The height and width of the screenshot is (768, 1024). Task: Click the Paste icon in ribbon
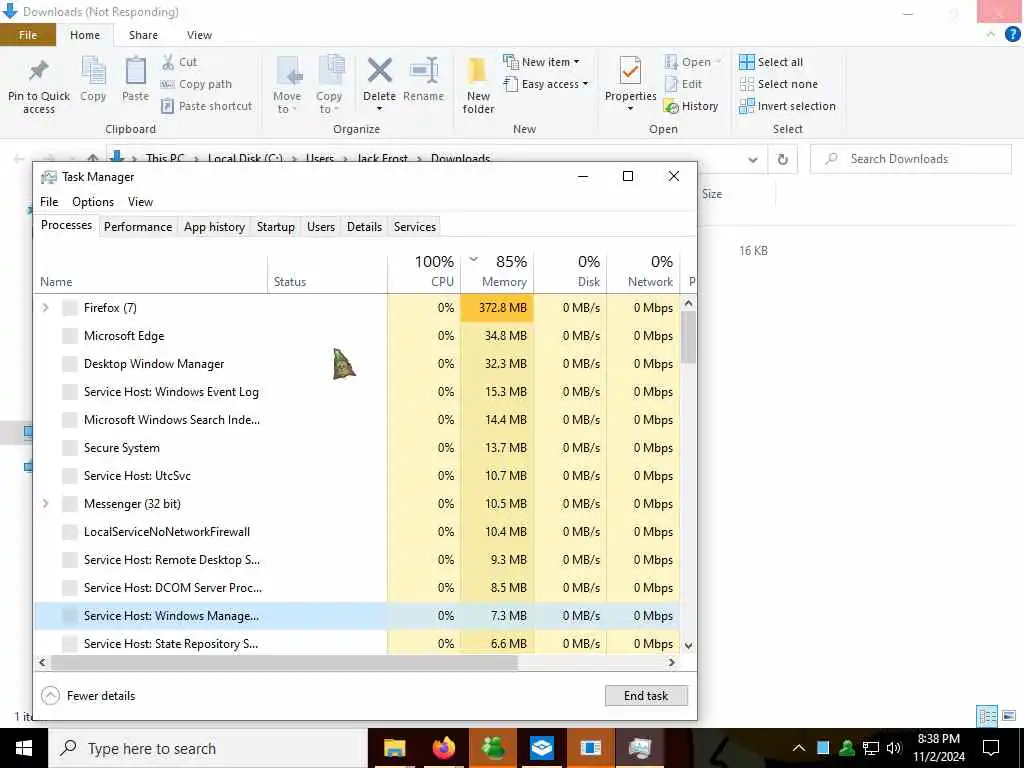tap(136, 71)
